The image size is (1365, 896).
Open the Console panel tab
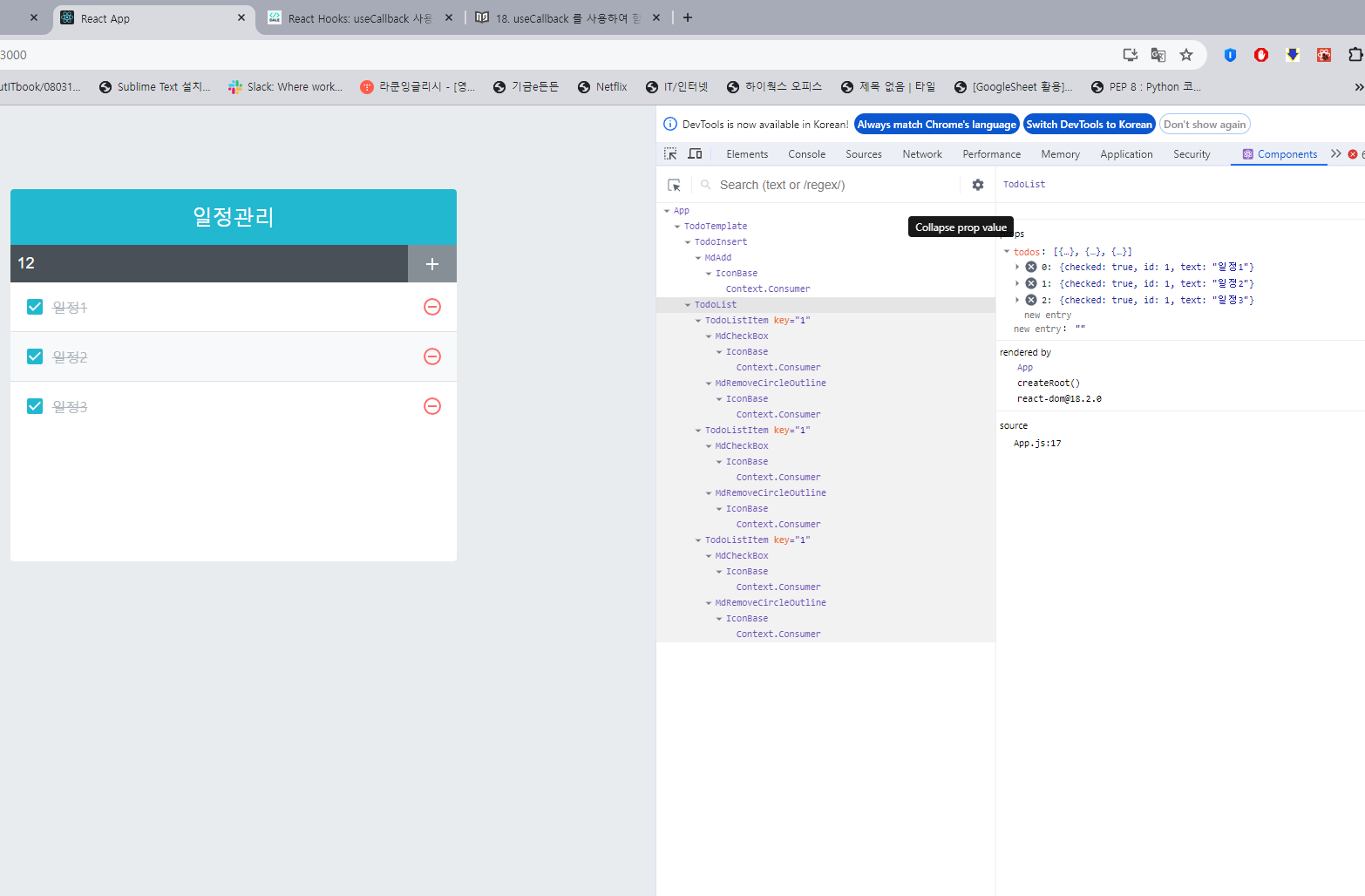806,154
